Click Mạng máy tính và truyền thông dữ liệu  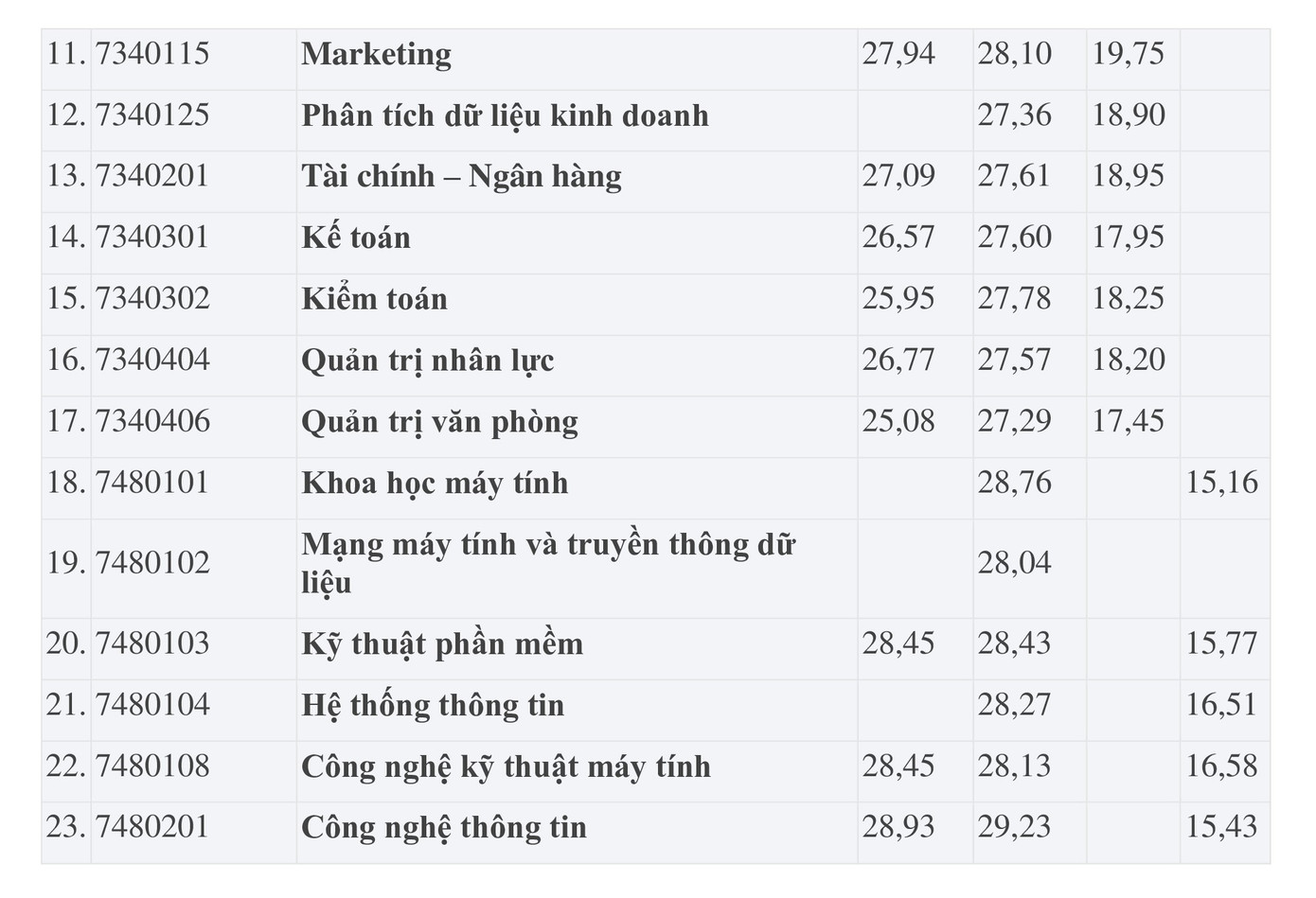pyautogui.click(x=547, y=563)
